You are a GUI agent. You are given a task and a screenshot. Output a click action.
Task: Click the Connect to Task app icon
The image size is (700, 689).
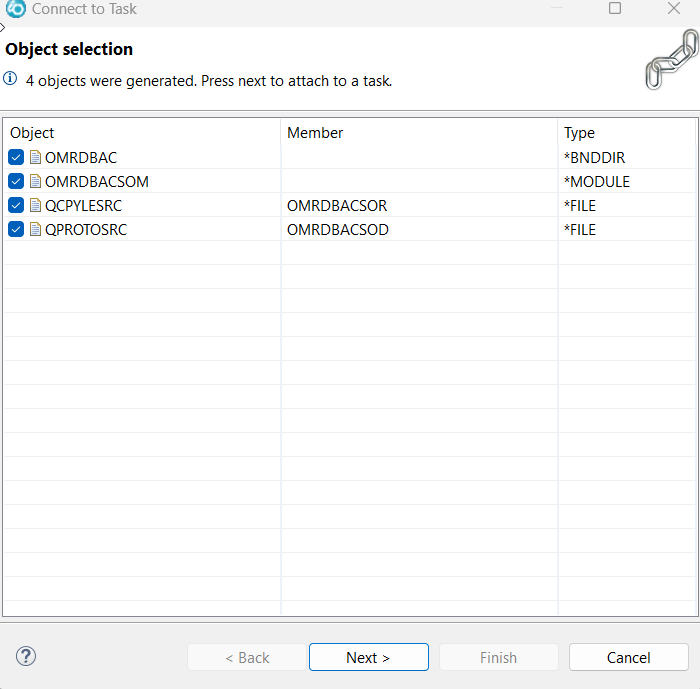(x=15, y=9)
